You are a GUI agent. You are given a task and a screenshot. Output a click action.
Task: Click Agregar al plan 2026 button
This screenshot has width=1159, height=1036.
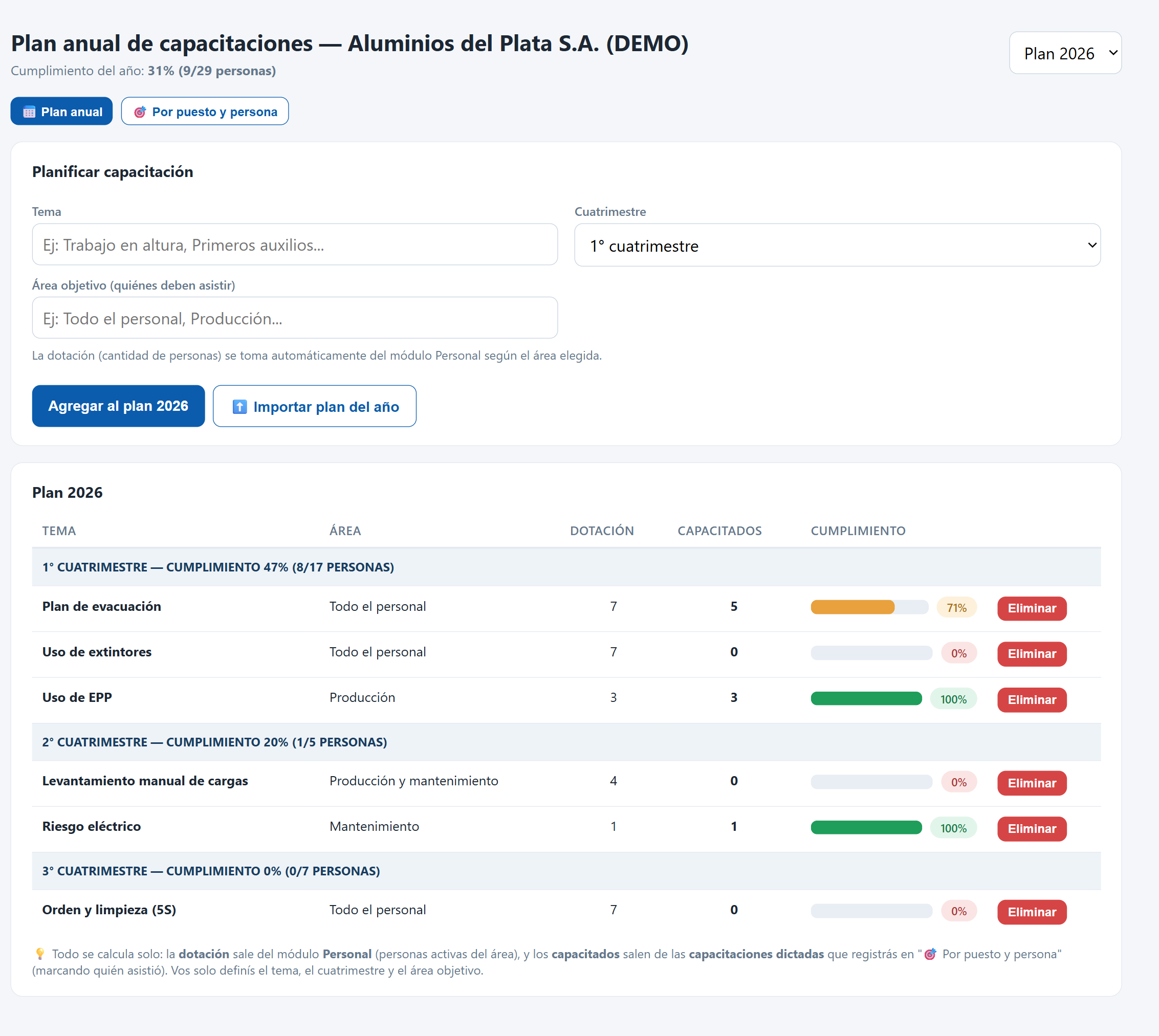118,406
